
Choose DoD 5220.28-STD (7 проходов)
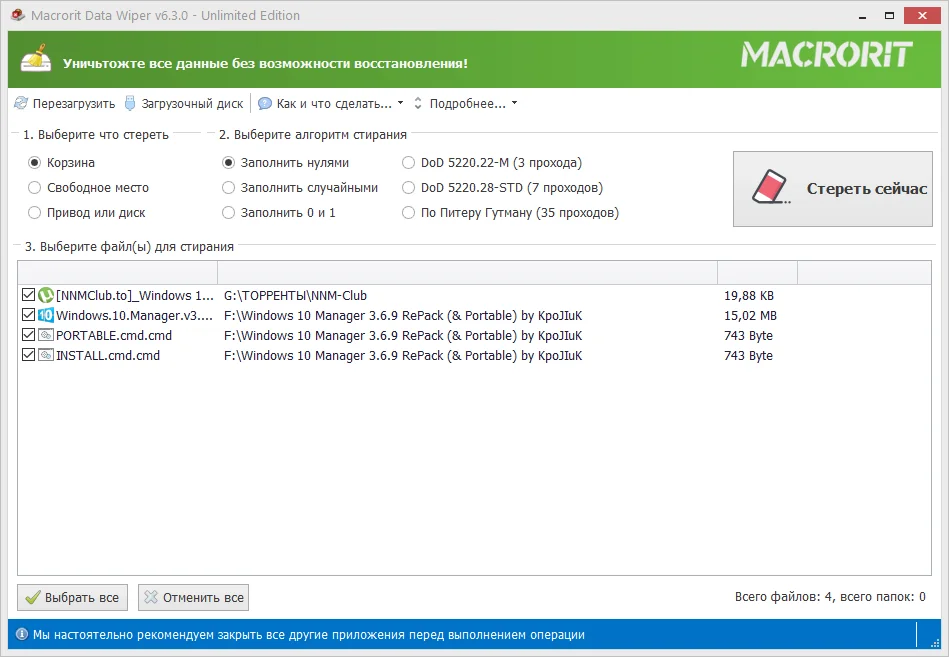(409, 188)
